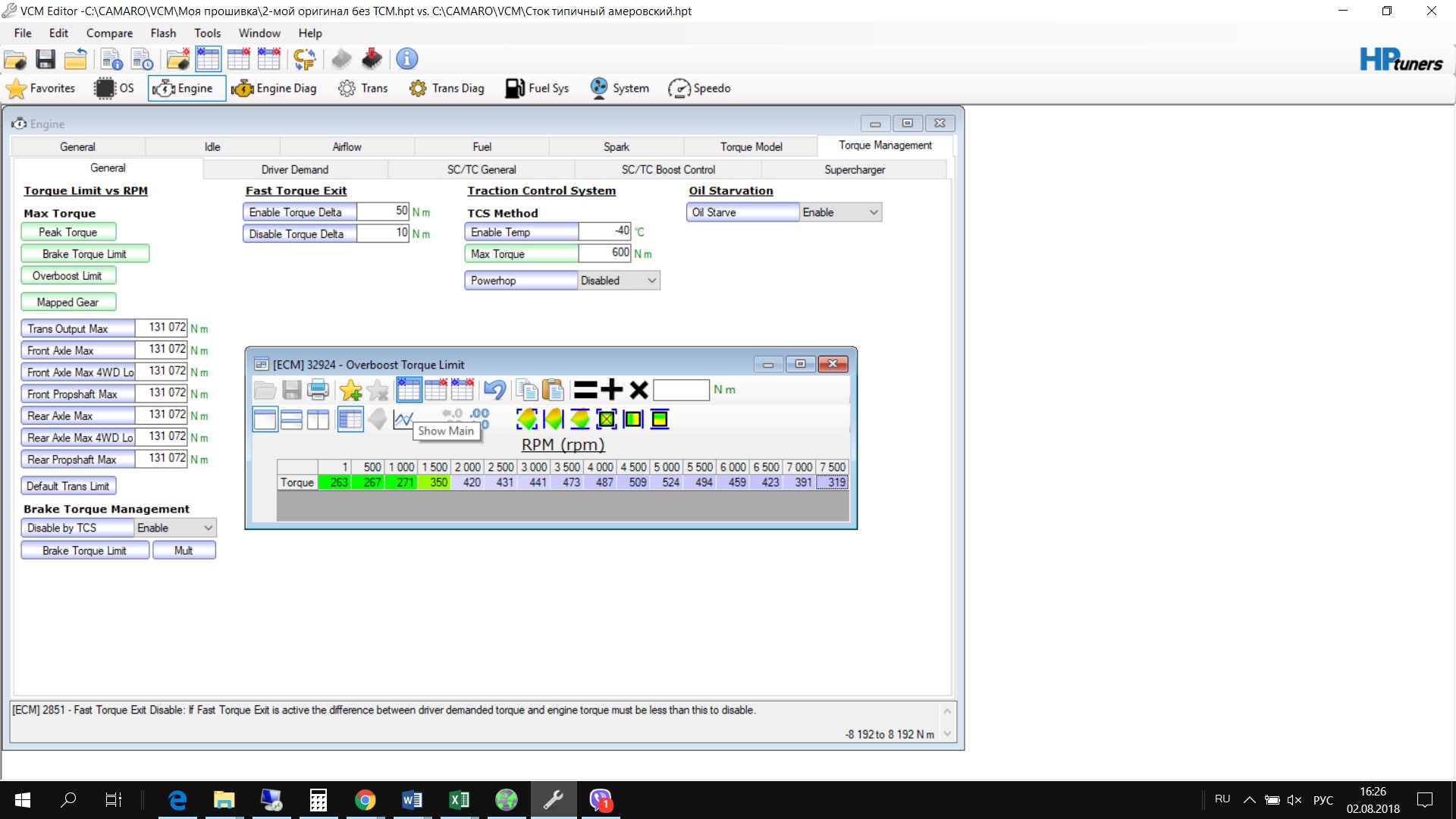Toggle the vertical split layout icon
The height and width of the screenshot is (819, 1456).
point(318,419)
